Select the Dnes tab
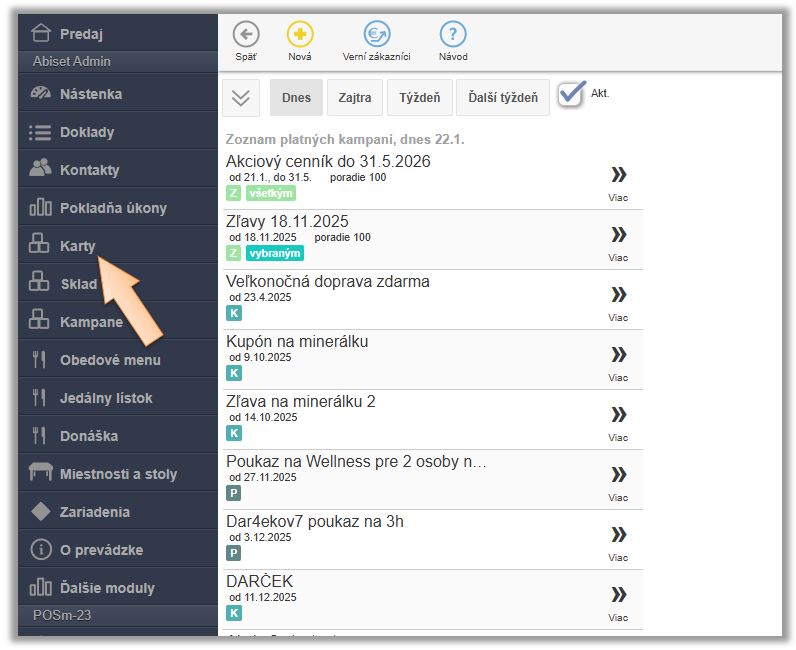Viewport: 796px width, 650px height. tap(296, 98)
